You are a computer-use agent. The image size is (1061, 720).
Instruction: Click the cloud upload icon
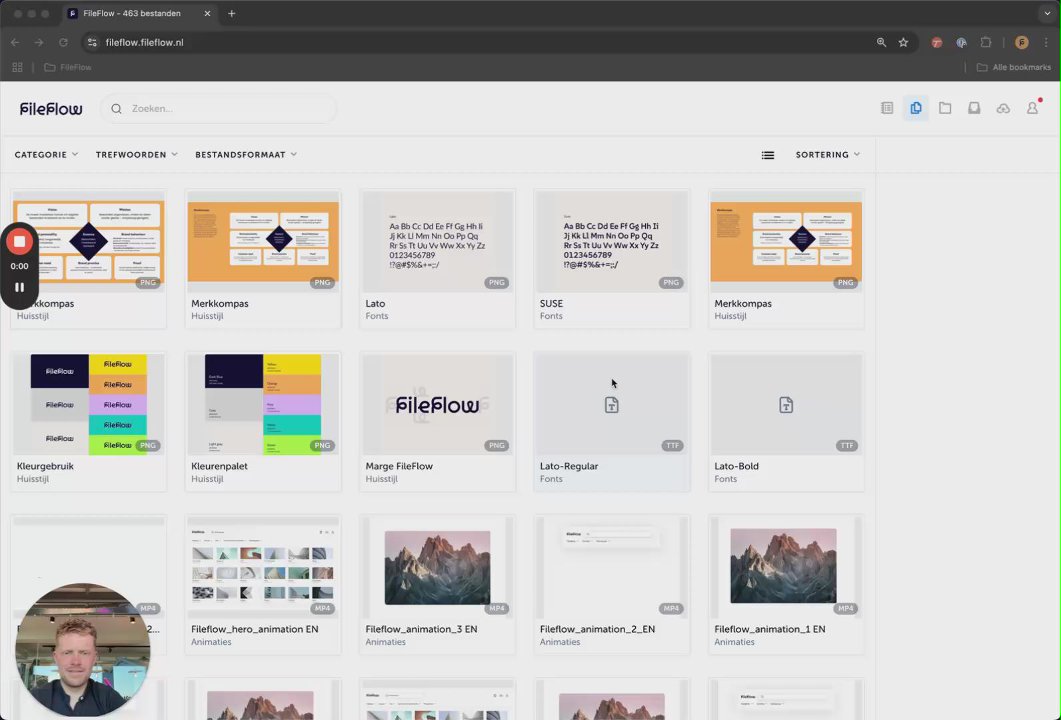coord(1003,108)
